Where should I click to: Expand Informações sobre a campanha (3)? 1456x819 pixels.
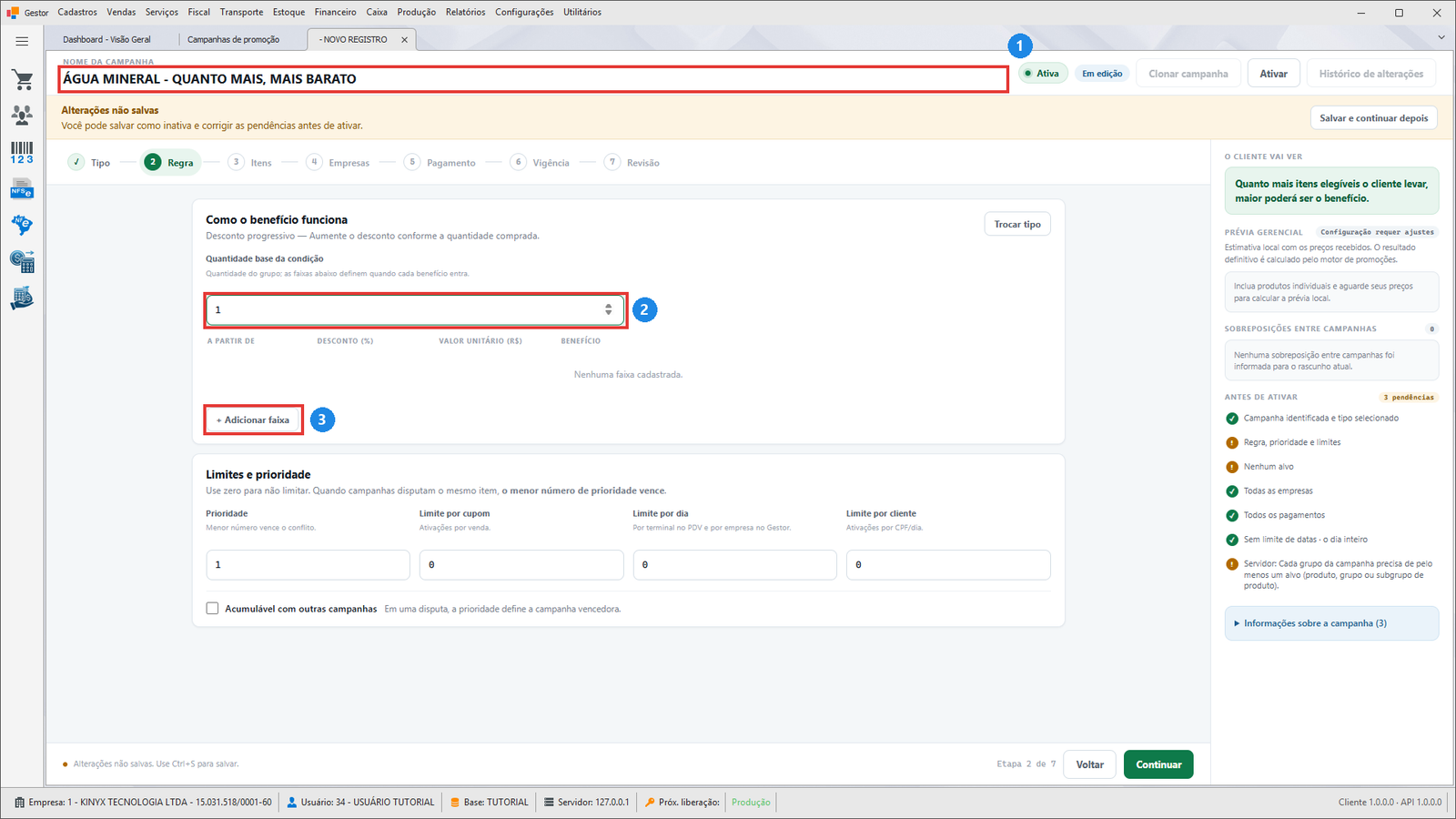click(x=1331, y=623)
